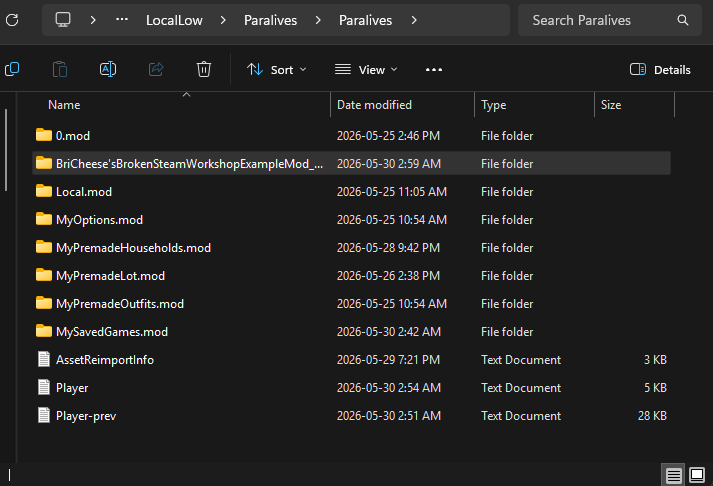Click the Copy icon in toolbar
This screenshot has height=486, width=713.
[12, 69]
